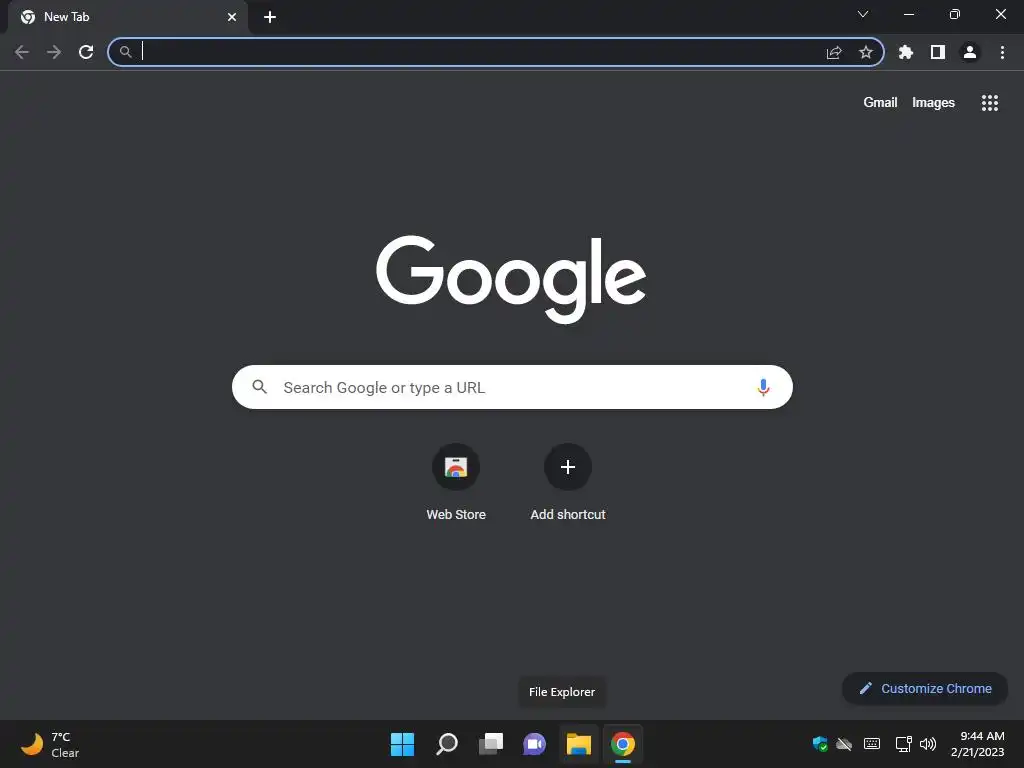
Task: Open Windows taskbar search
Action: pos(447,744)
